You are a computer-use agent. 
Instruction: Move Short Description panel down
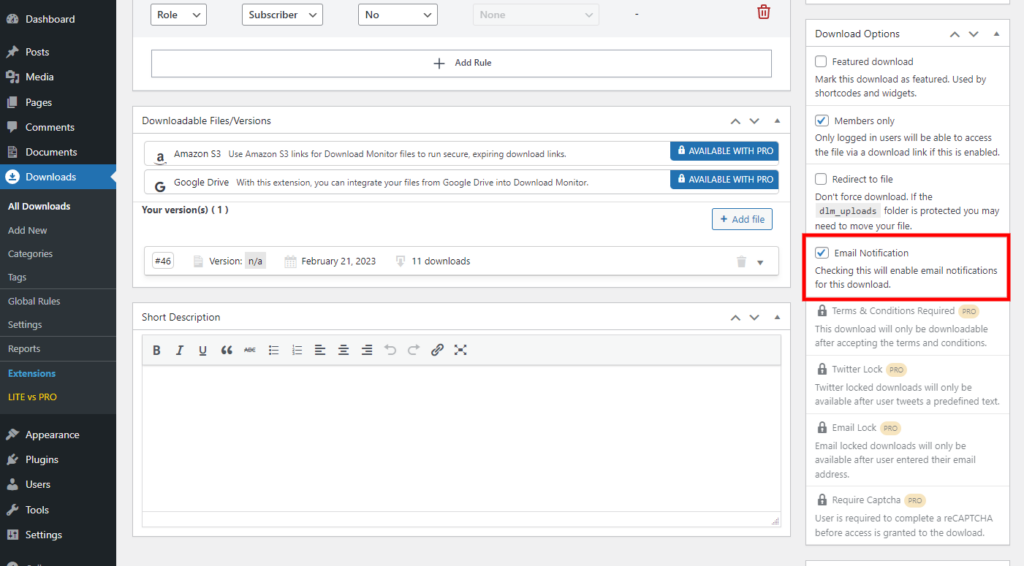pyautogui.click(x=754, y=317)
